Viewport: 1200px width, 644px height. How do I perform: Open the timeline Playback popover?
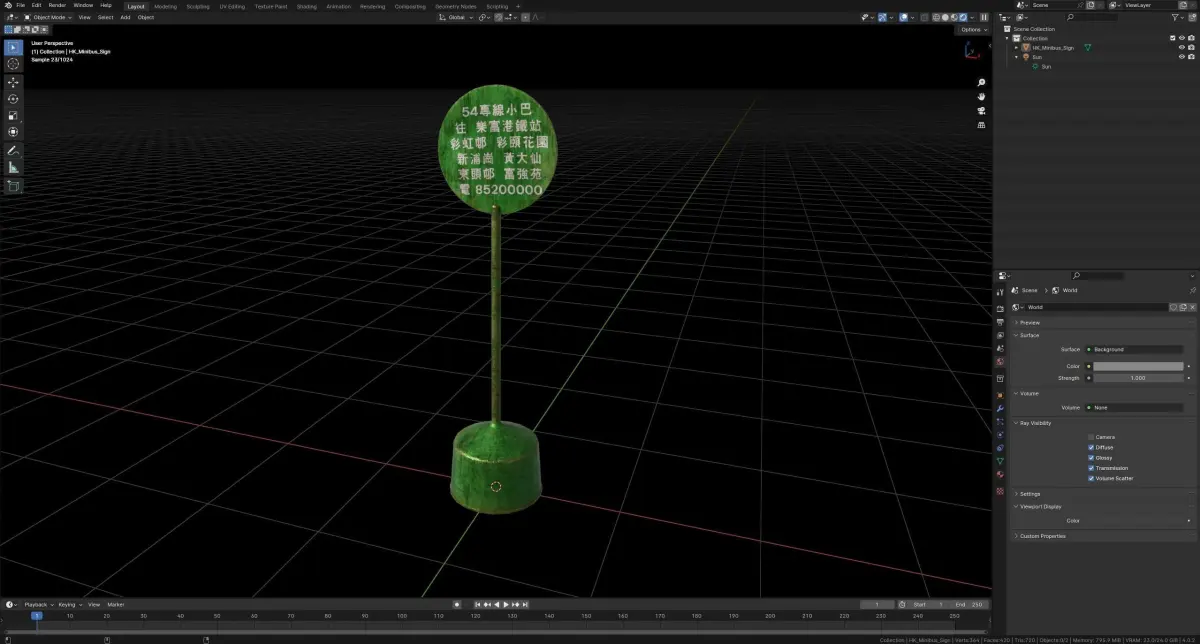(x=38, y=604)
